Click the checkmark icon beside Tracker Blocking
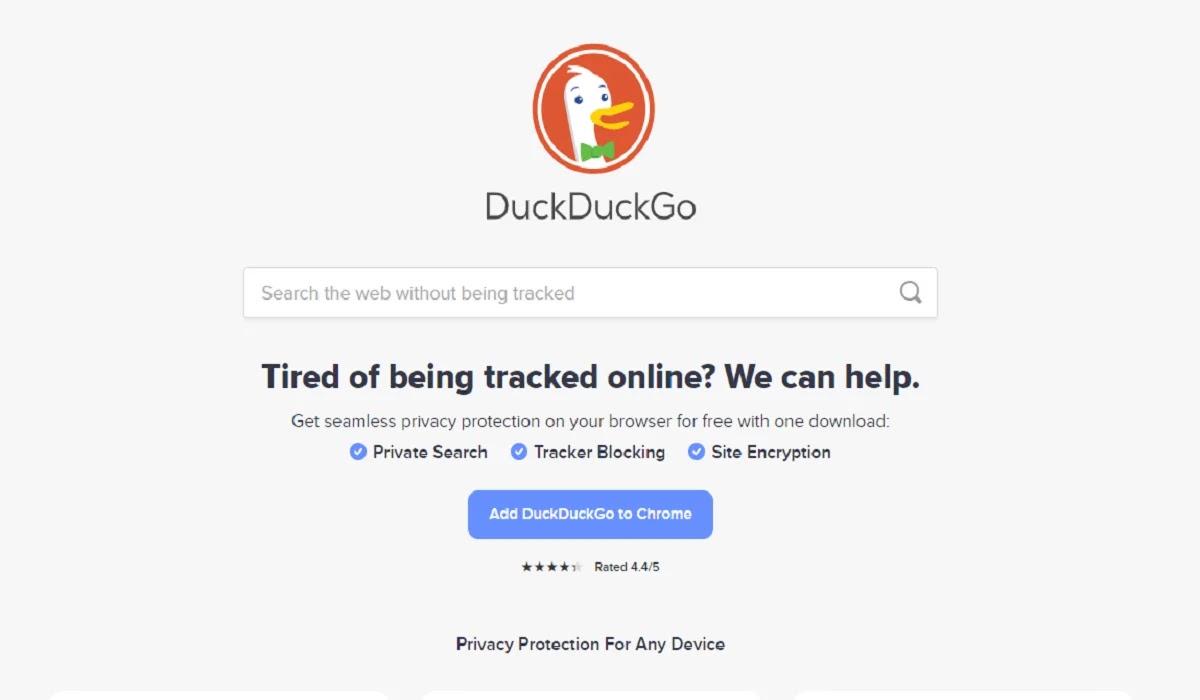The height and width of the screenshot is (700, 1200). pos(519,452)
